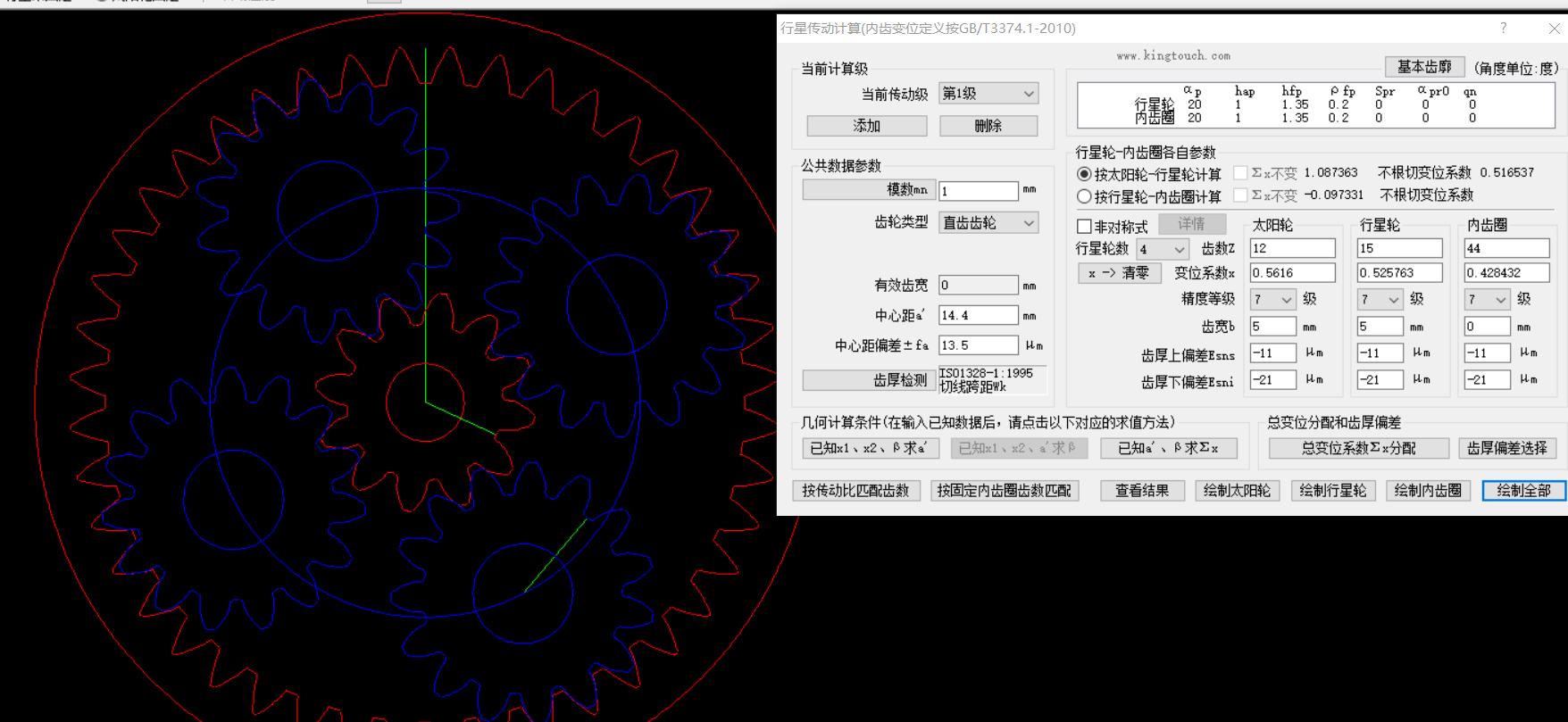
Task: Open the 当前传动级 dropdown
Action: tap(988, 93)
